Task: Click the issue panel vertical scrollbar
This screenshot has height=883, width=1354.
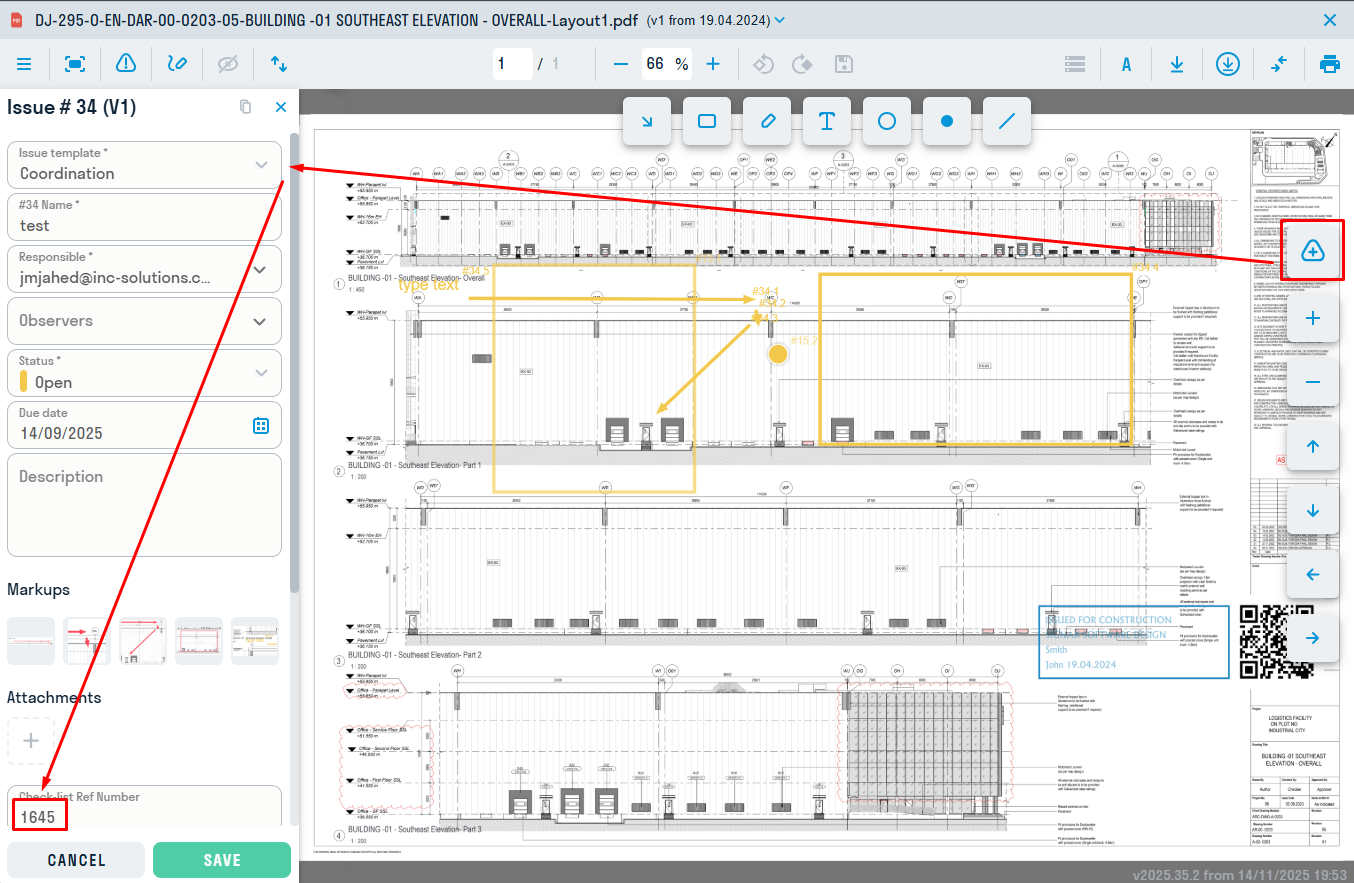Action: coord(294,362)
